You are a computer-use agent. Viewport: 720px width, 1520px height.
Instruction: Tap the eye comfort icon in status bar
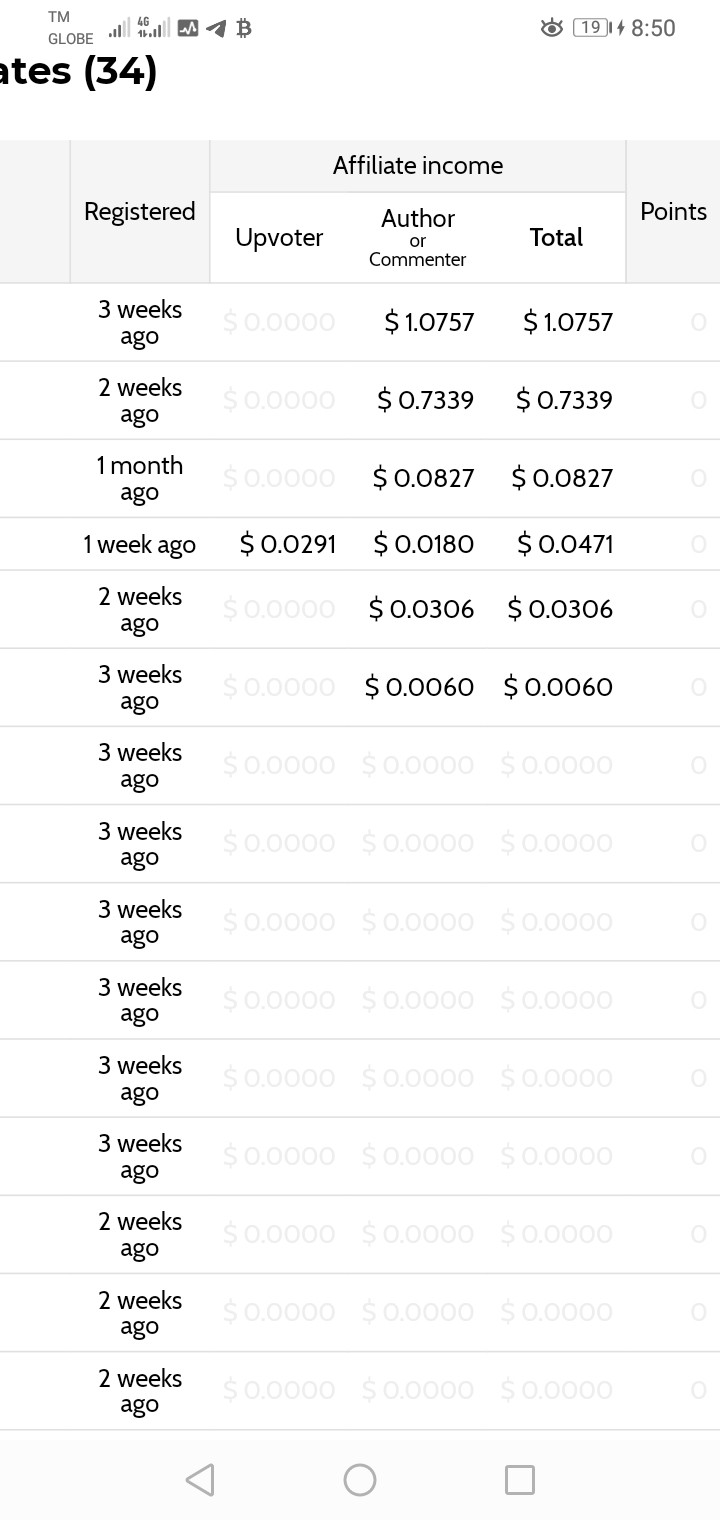[x=551, y=28]
